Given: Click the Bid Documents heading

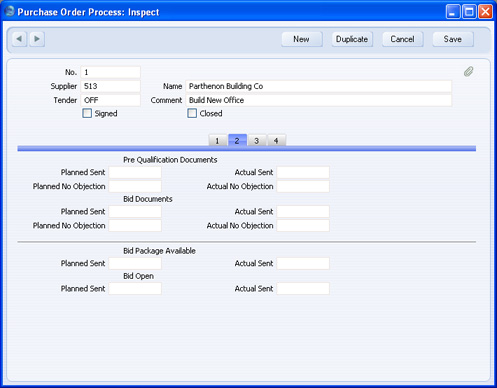Looking at the screenshot, I should pos(148,199).
